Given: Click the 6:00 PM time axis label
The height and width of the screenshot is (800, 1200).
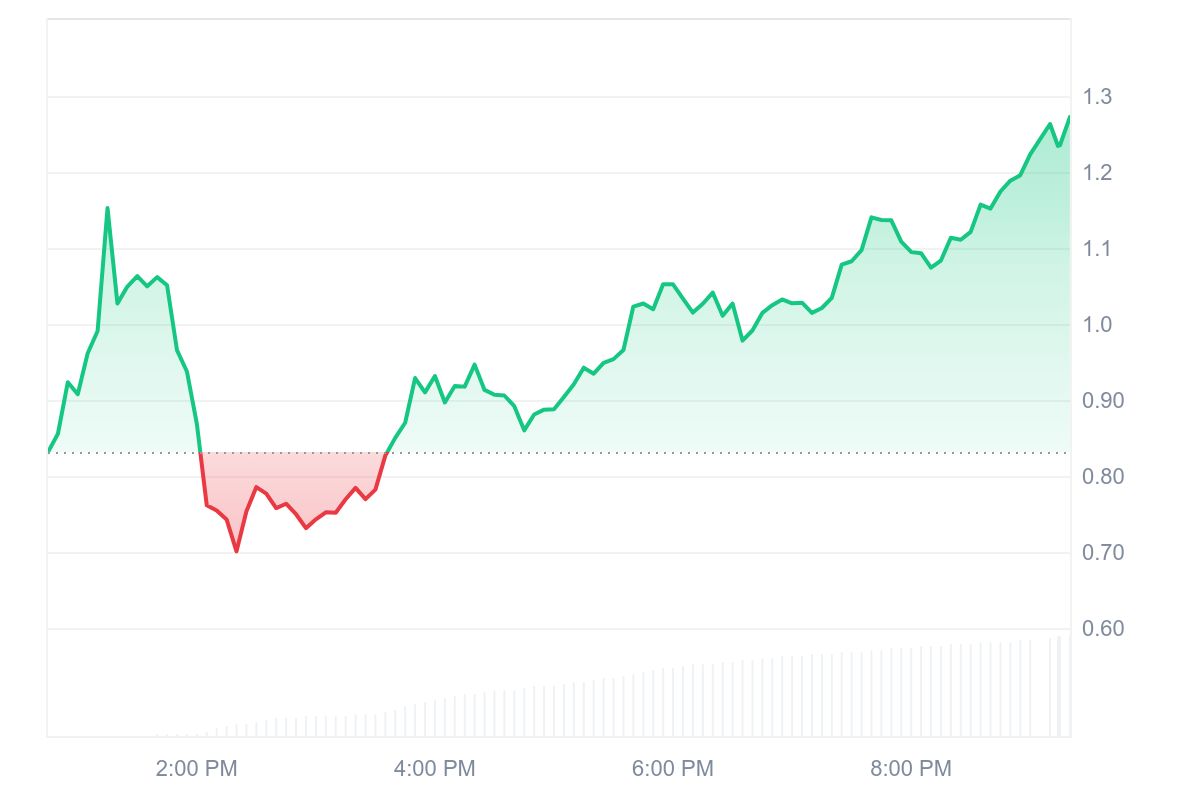Looking at the screenshot, I should pos(672,769).
